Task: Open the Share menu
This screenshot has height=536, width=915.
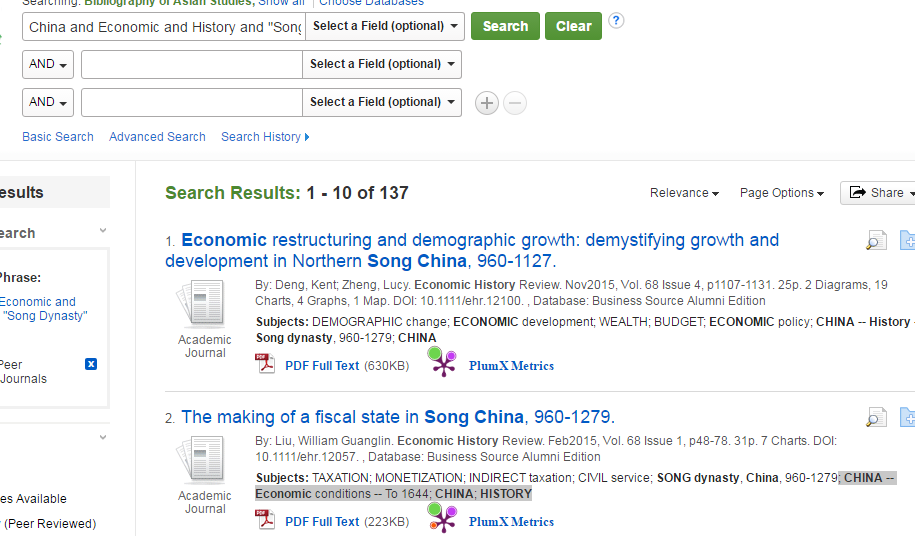Action: [877, 193]
